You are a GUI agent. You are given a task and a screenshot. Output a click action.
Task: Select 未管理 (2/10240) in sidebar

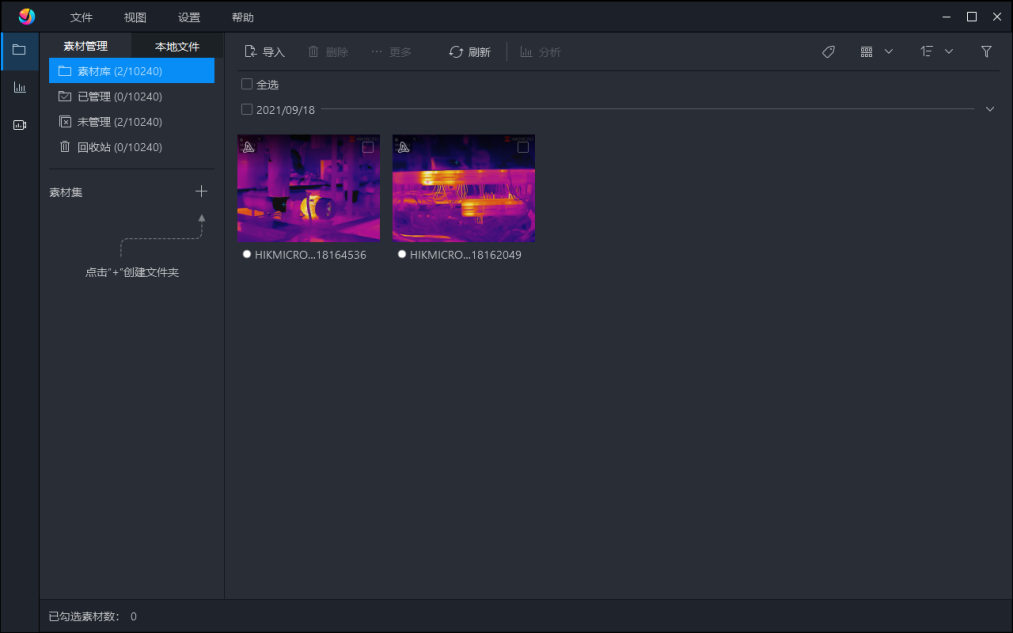click(132, 121)
